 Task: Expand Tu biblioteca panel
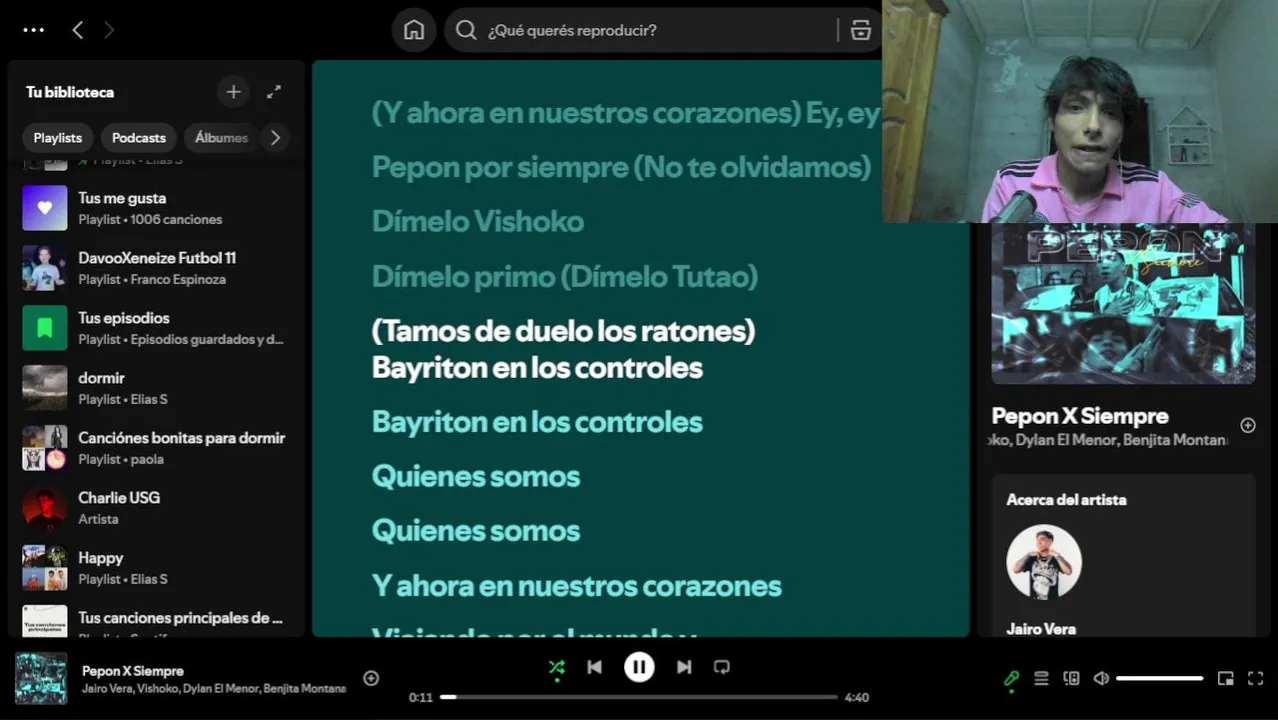(274, 92)
